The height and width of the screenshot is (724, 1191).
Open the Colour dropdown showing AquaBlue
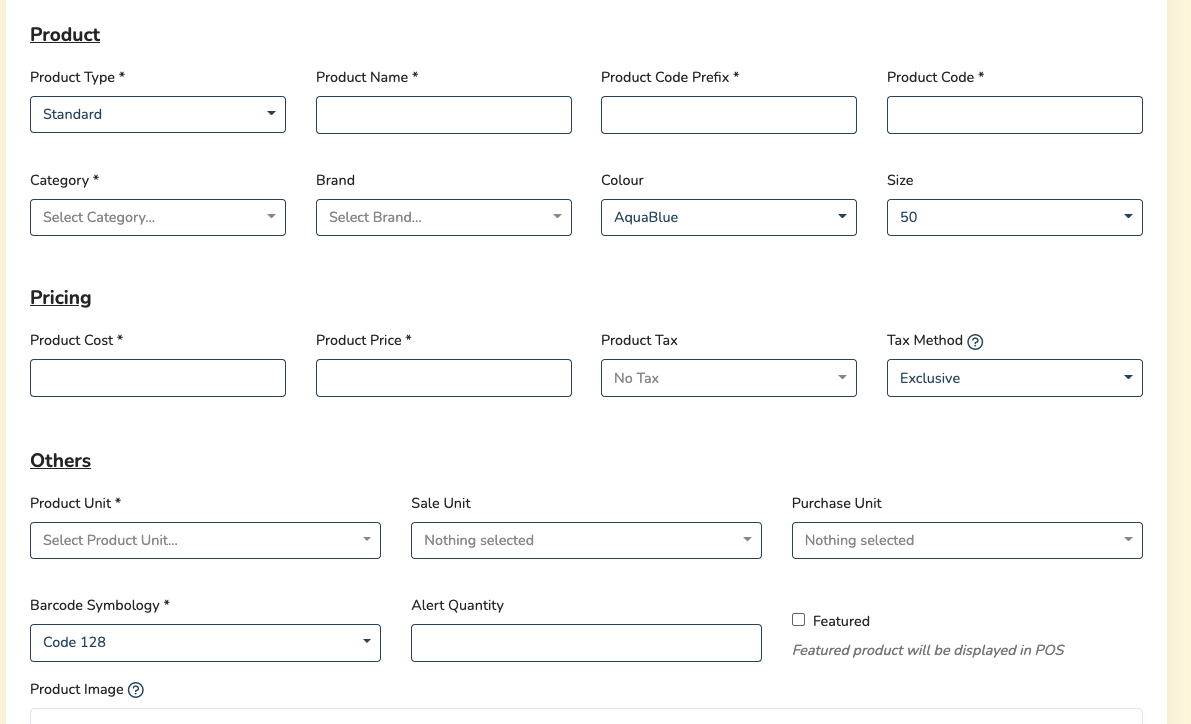(728, 217)
